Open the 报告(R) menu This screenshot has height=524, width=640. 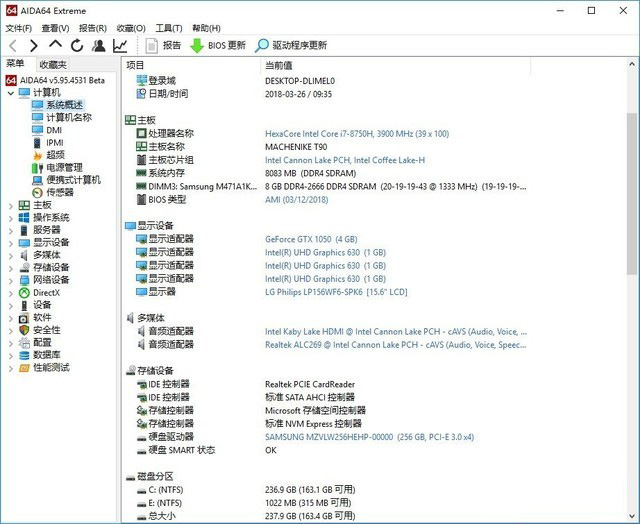pyautogui.click(x=93, y=28)
